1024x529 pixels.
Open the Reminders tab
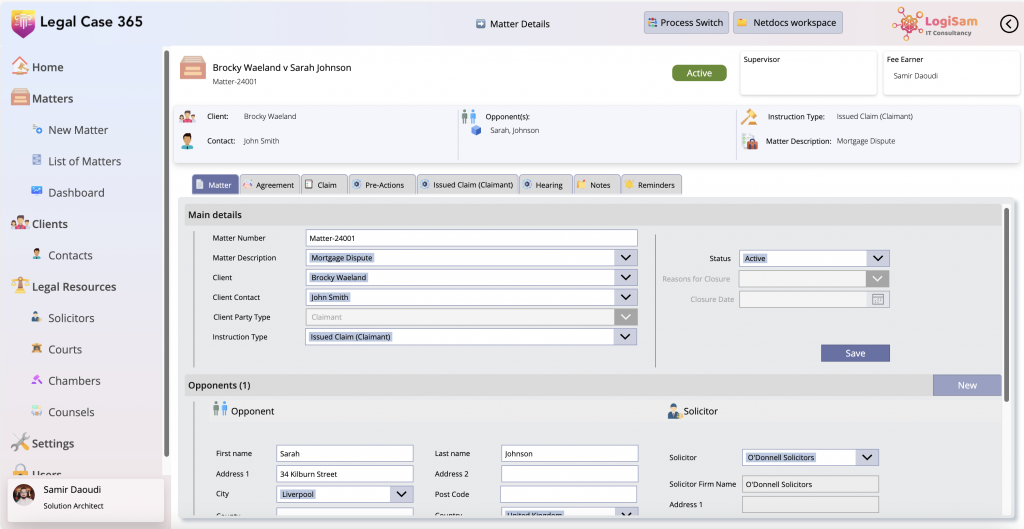(650, 185)
